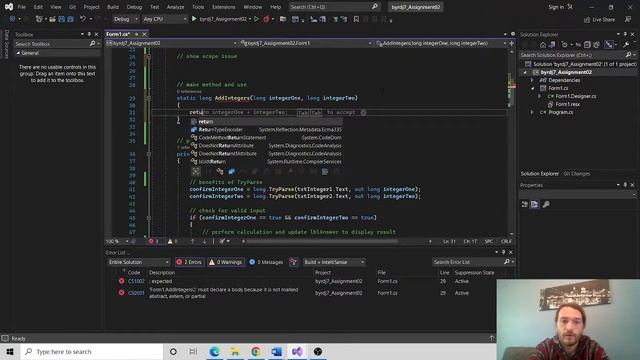This screenshot has width=640, height=360.
Task: Click the Microsoft Edge taskbar icon
Action: pos(214,351)
